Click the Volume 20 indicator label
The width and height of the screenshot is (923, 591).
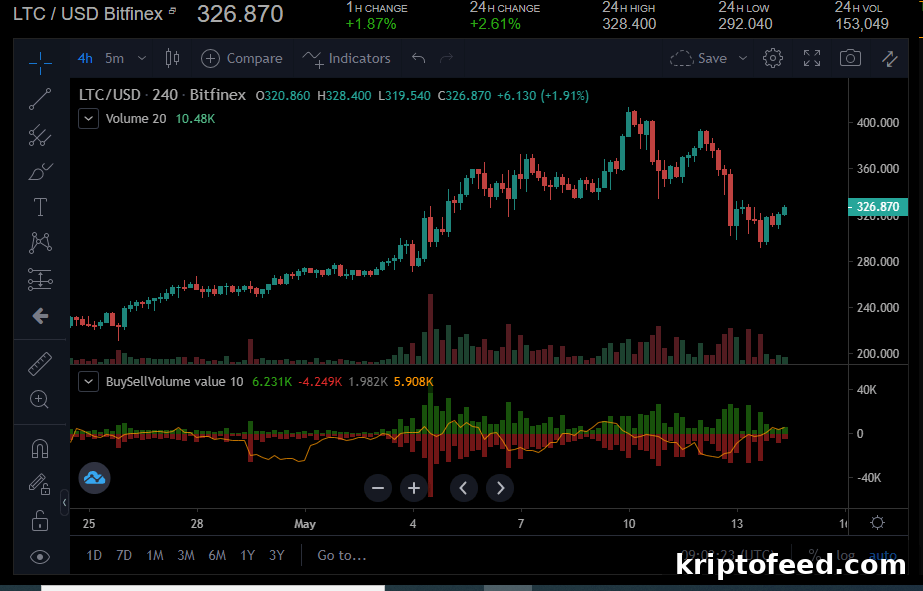(x=136, y=118)
